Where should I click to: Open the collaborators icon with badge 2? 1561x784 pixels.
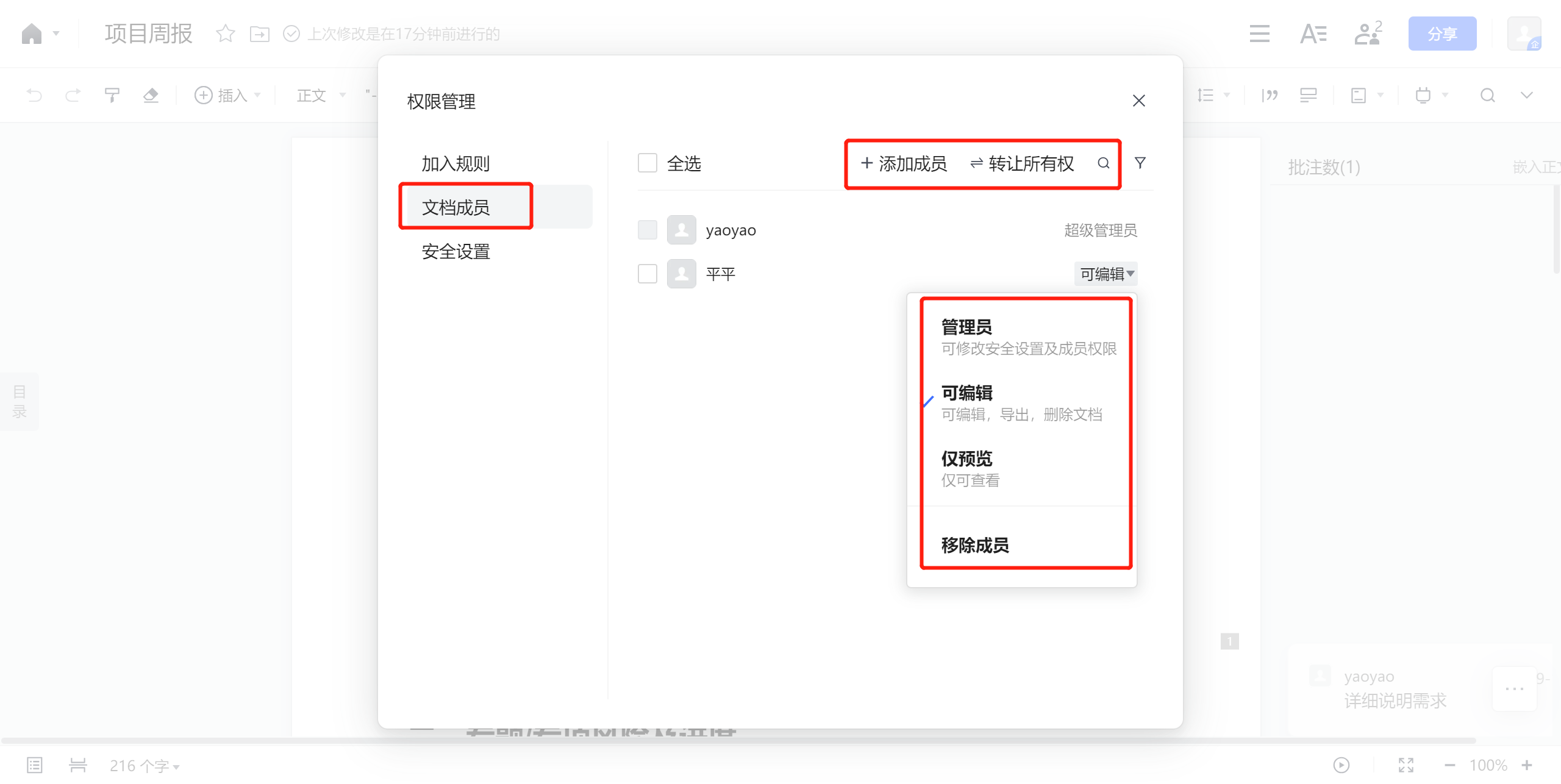[x=1368, y=34]
